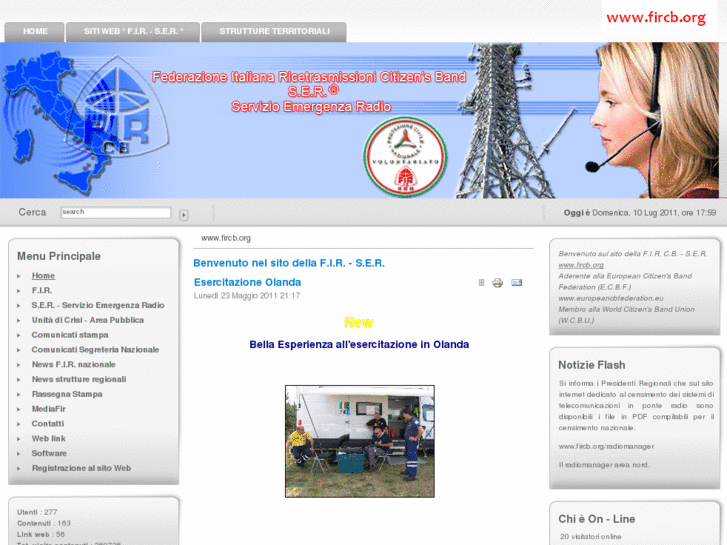Click the F.I.R. CB shield logo
Viewport: 727px width, 545px height.
117,108
